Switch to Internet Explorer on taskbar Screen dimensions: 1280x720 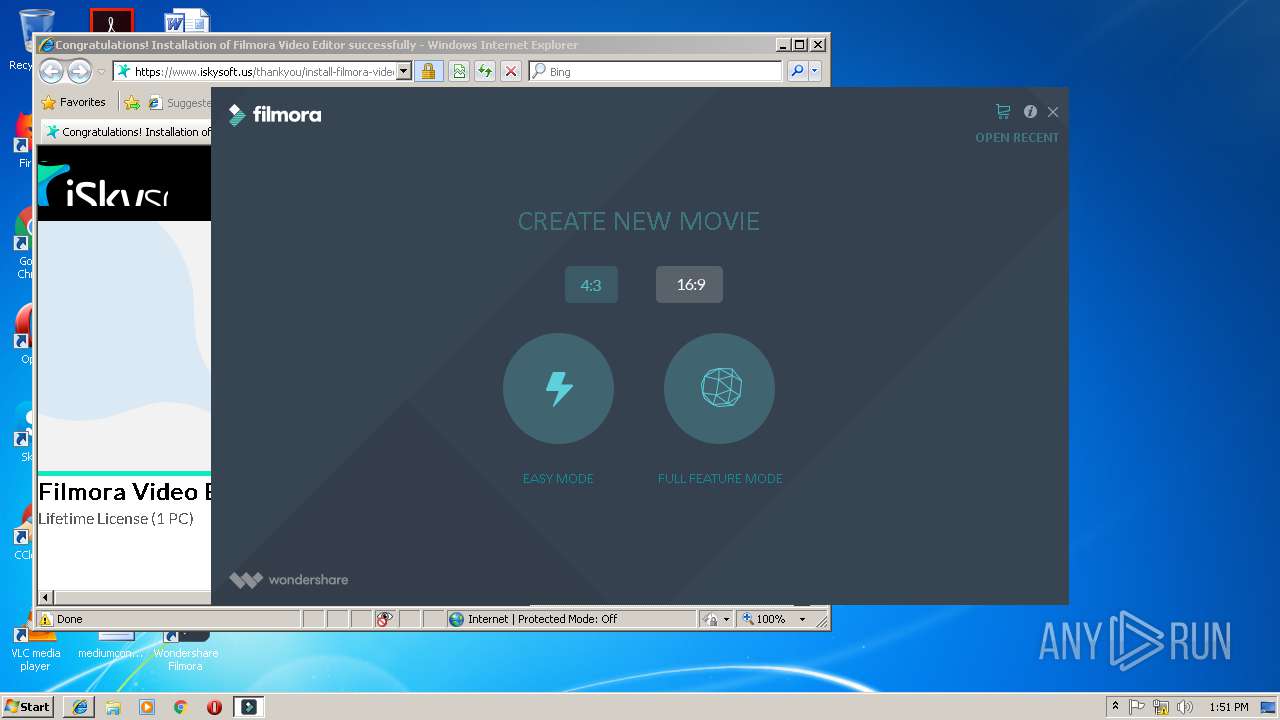[80, 707]
